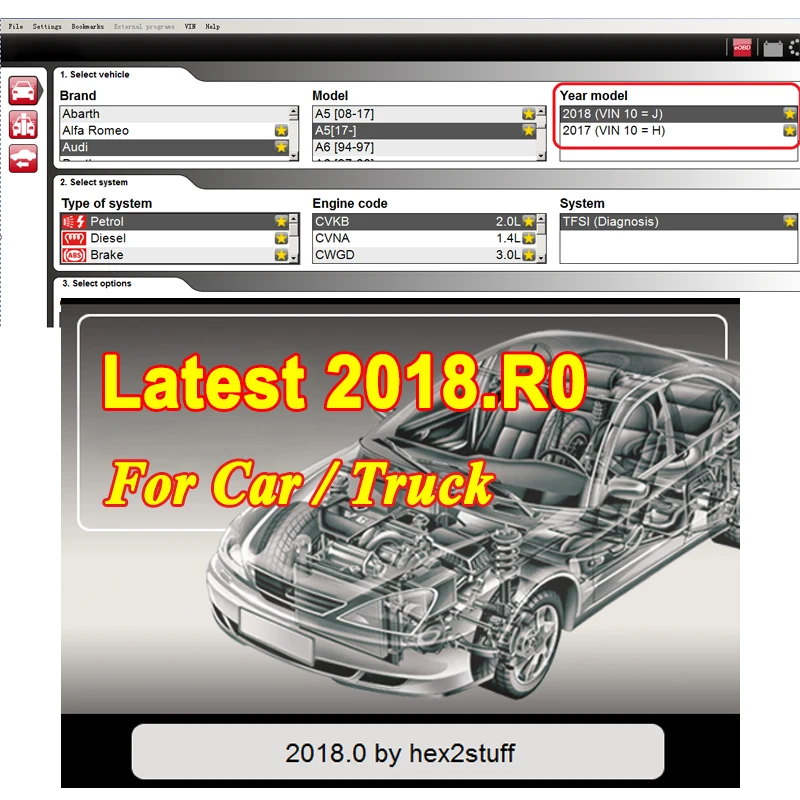Select model A5 [08-17]
Image resolution: width=800 pixels, height=800 pixels.
[424, 114]
